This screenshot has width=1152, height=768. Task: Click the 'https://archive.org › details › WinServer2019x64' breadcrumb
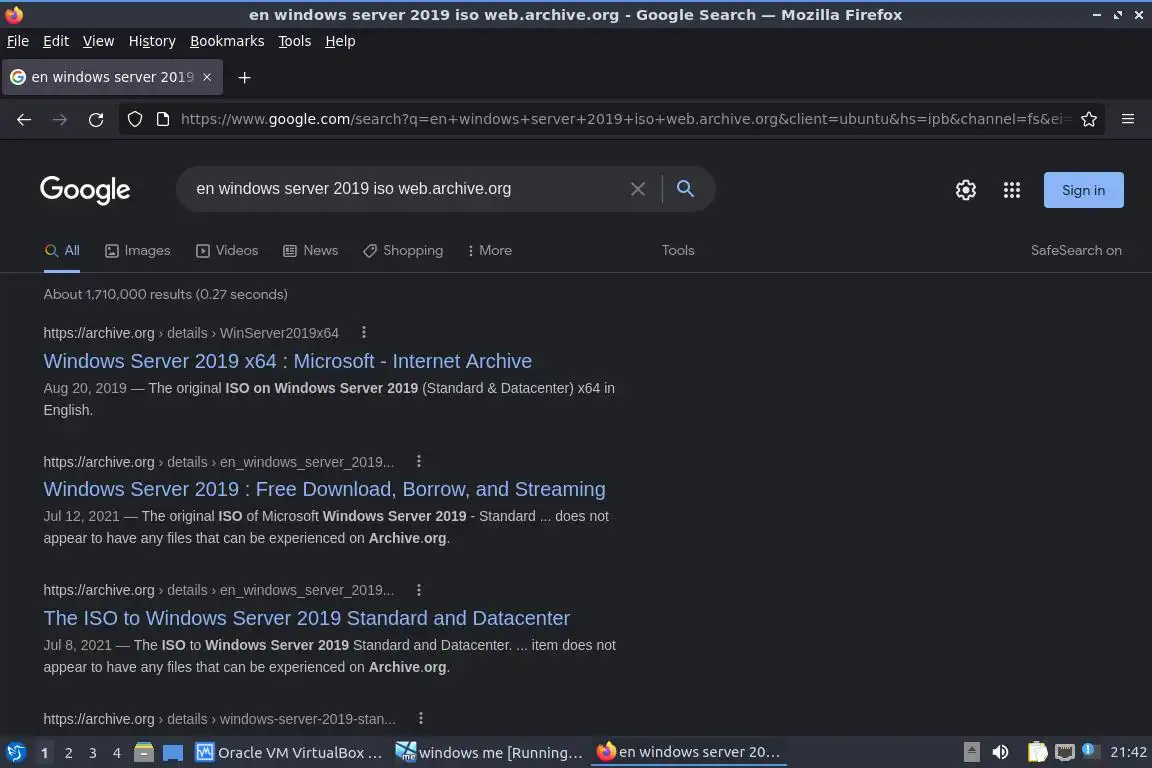click(x=191, y=333)
